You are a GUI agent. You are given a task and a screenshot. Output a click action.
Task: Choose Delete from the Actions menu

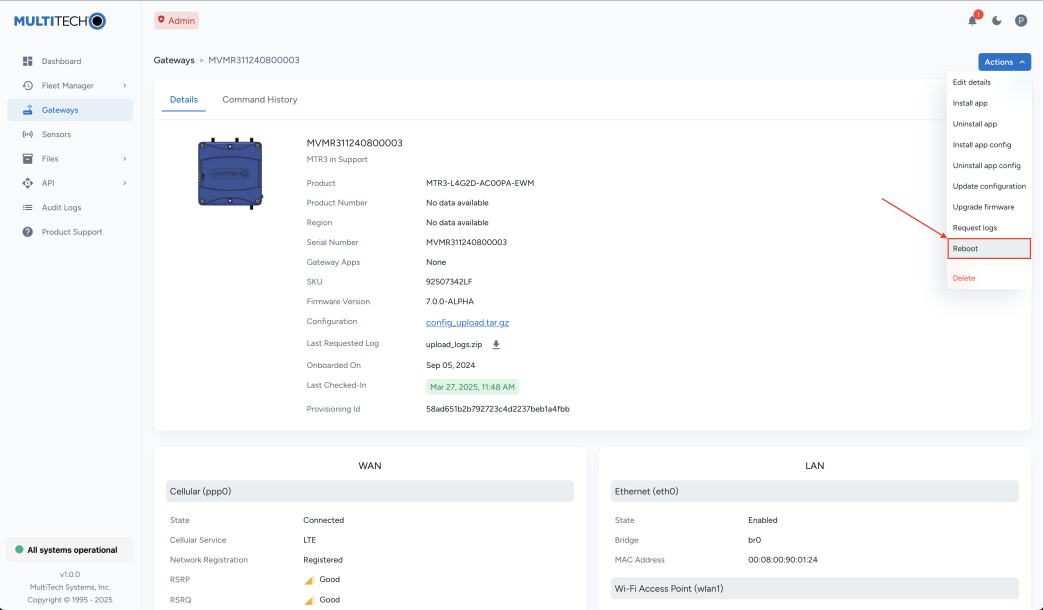(x=989, y=278)
